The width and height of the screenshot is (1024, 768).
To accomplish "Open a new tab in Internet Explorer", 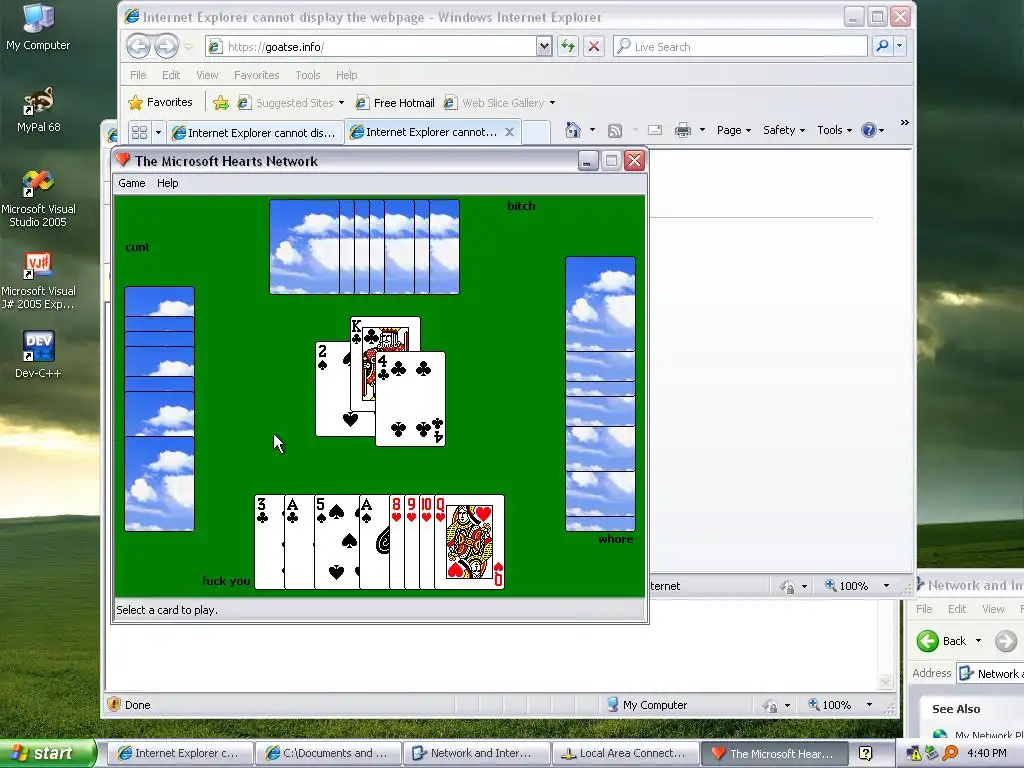I will coord(537,133).
